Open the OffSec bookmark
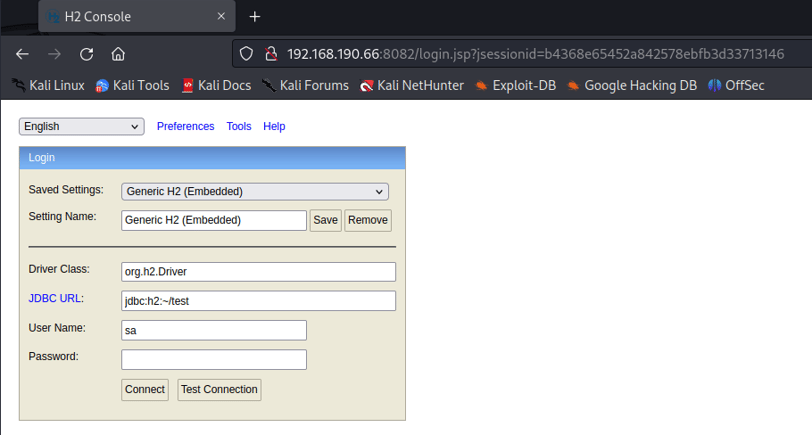Viewport: 812px width, 435px height. point(736,85)
